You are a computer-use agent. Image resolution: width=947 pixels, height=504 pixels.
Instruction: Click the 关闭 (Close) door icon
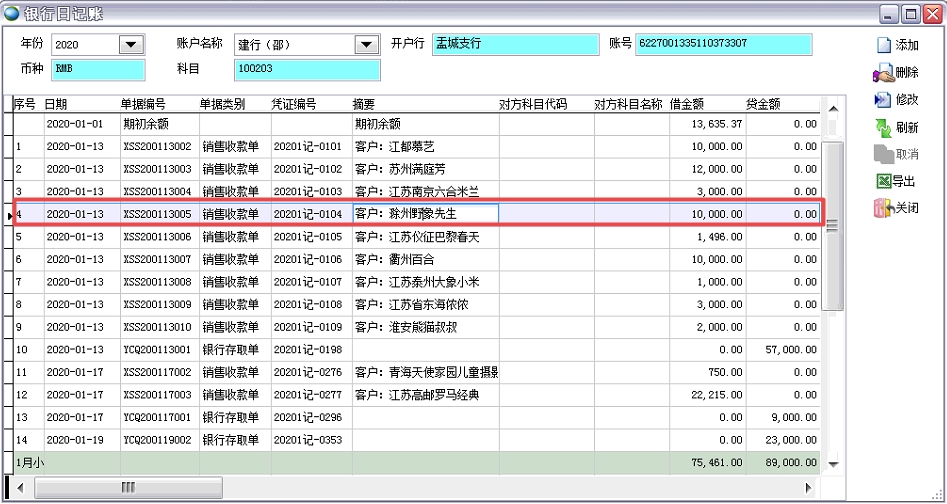[883, 208]
